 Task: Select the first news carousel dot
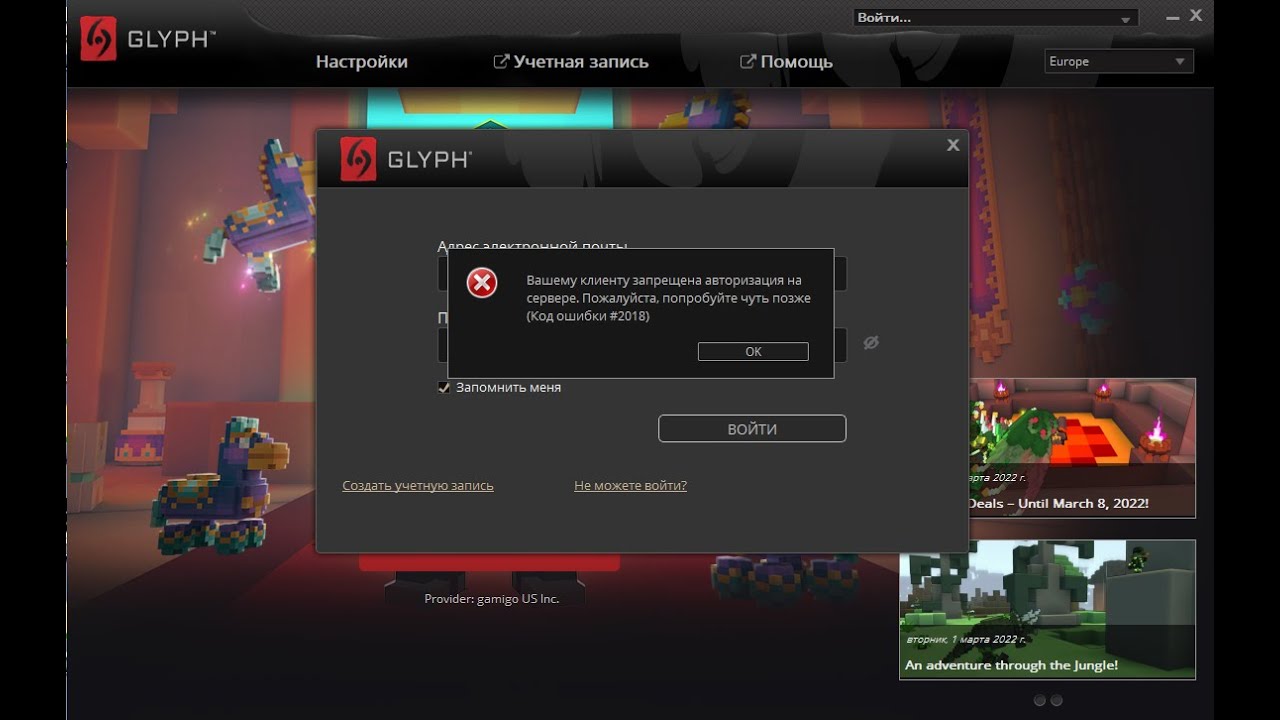[x=1040, y=701]
